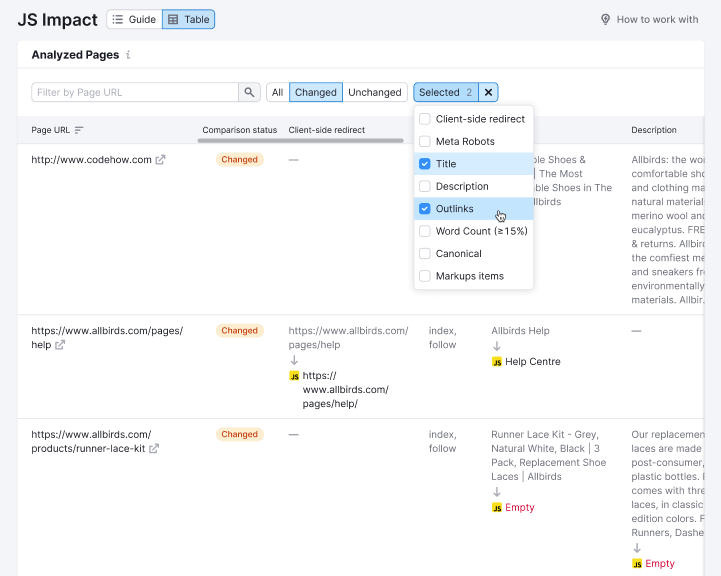Open external link icon for allbirds help page
The height and width of the screenshot is (576, 721).
tap(60, 345)
